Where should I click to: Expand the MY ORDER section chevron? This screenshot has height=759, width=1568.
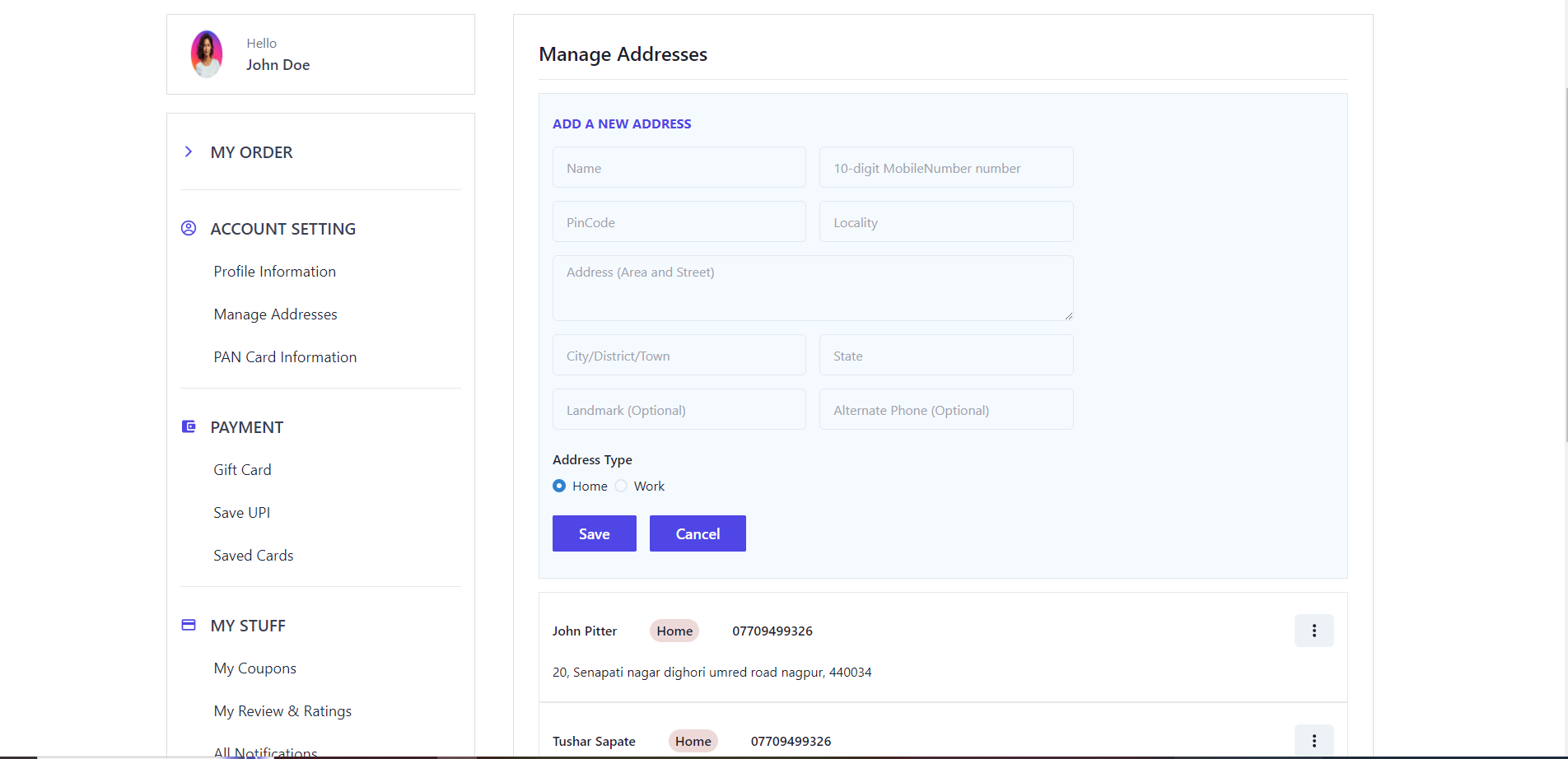[189, 151]
